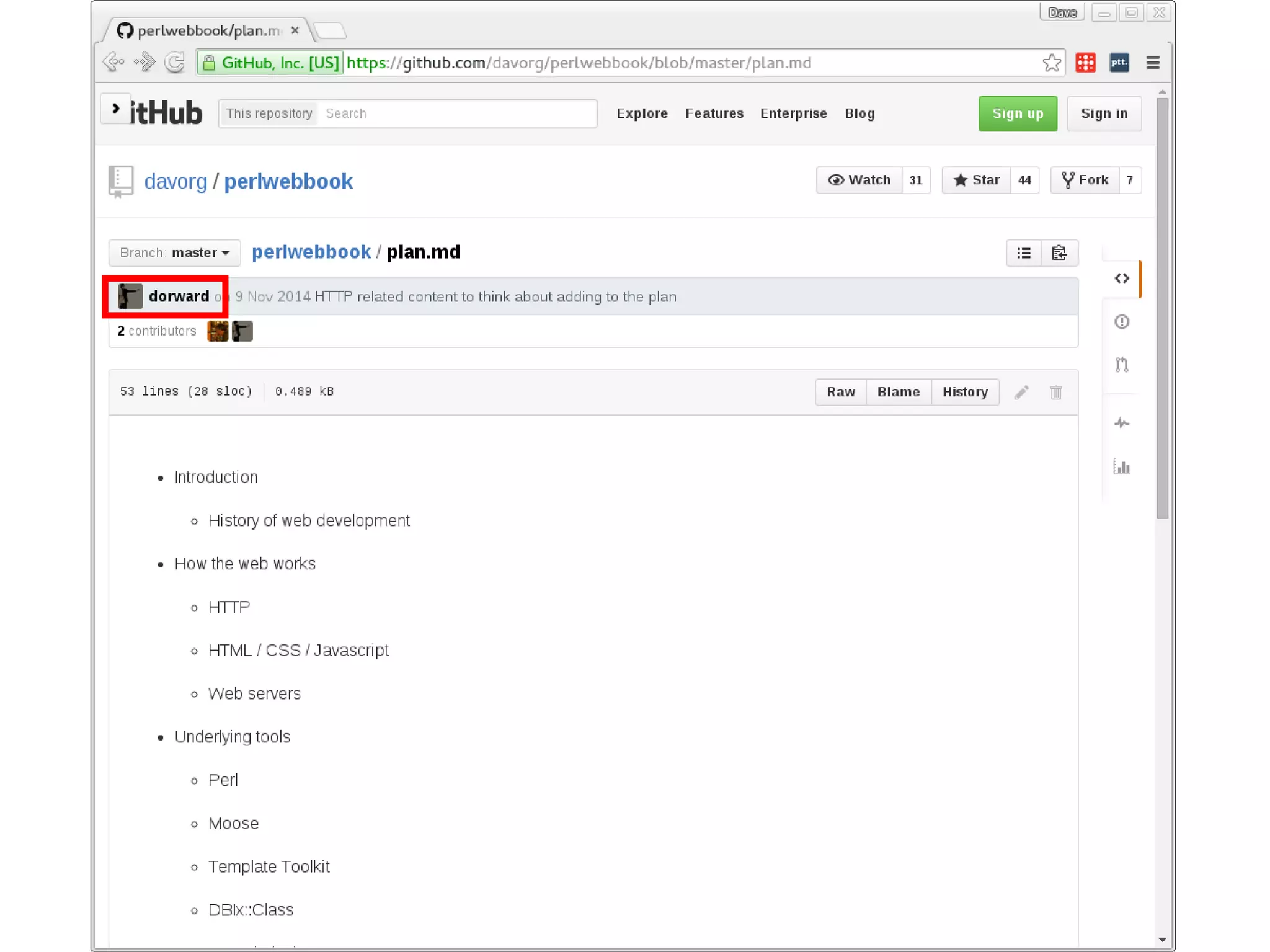Open the Chrome hamburger menu
Image resolution: width=1270 pixels, height=952 pixels.
tap(1153, 63)
